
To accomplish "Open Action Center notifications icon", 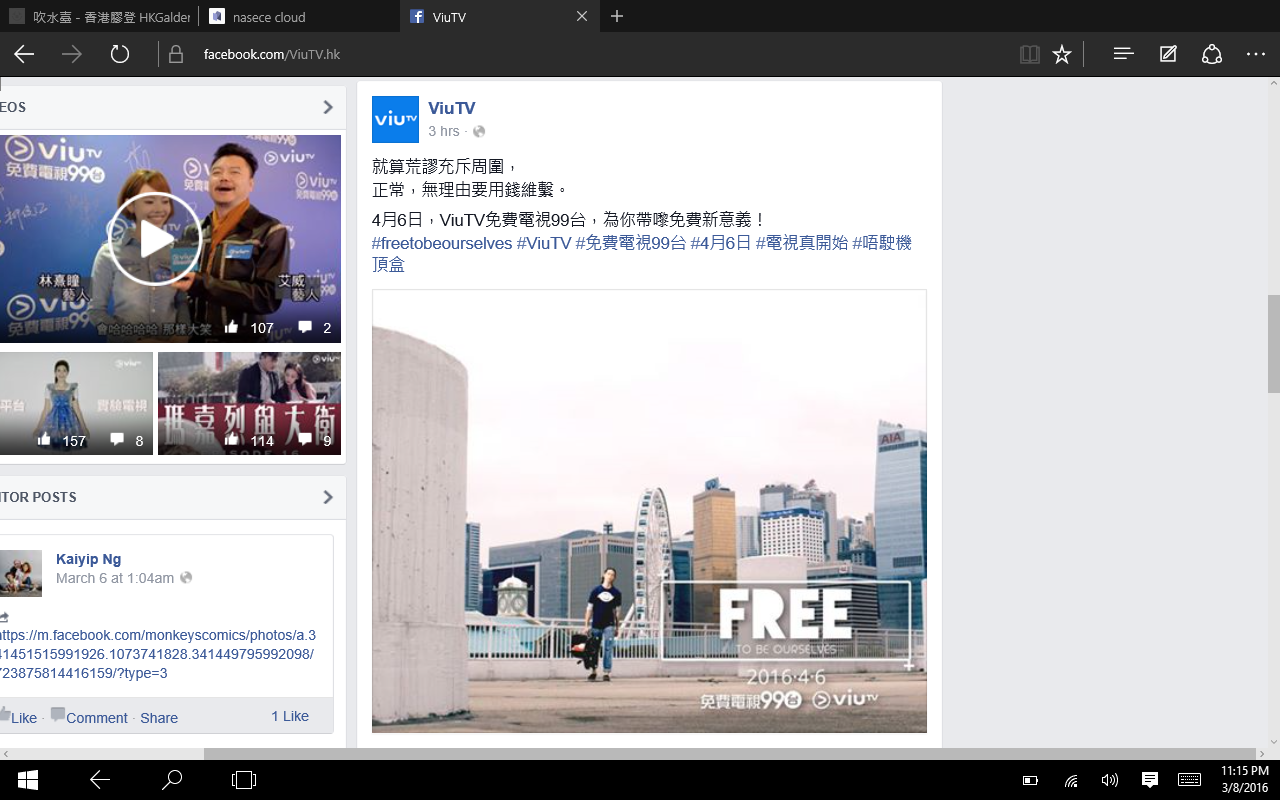I will pos(1149,780).
